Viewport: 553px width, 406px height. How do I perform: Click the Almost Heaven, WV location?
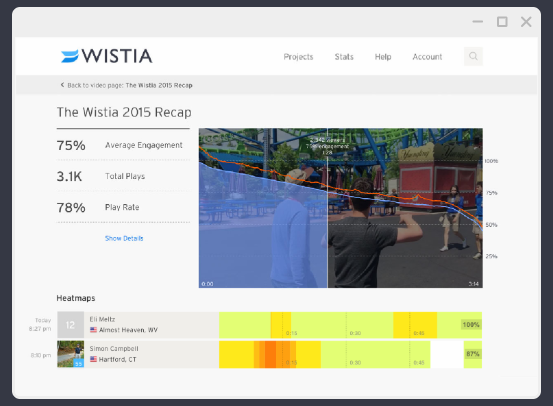click(128, 330)
